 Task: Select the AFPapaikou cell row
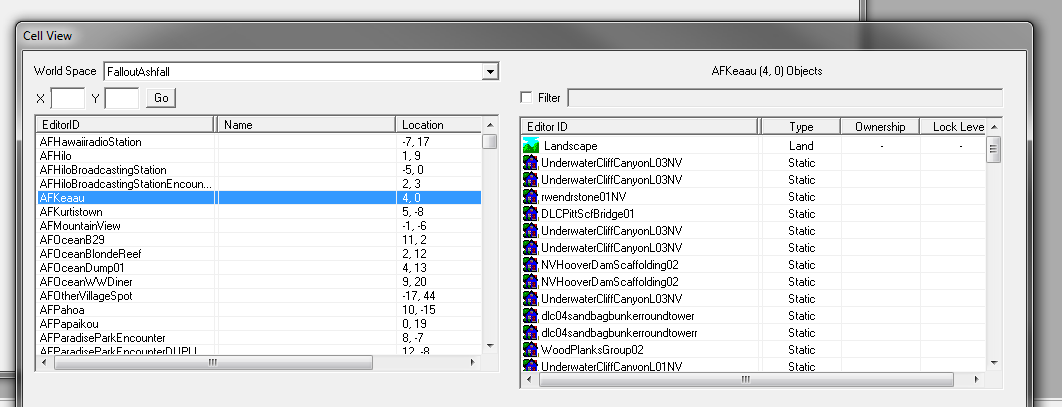[x=259, y=324]
